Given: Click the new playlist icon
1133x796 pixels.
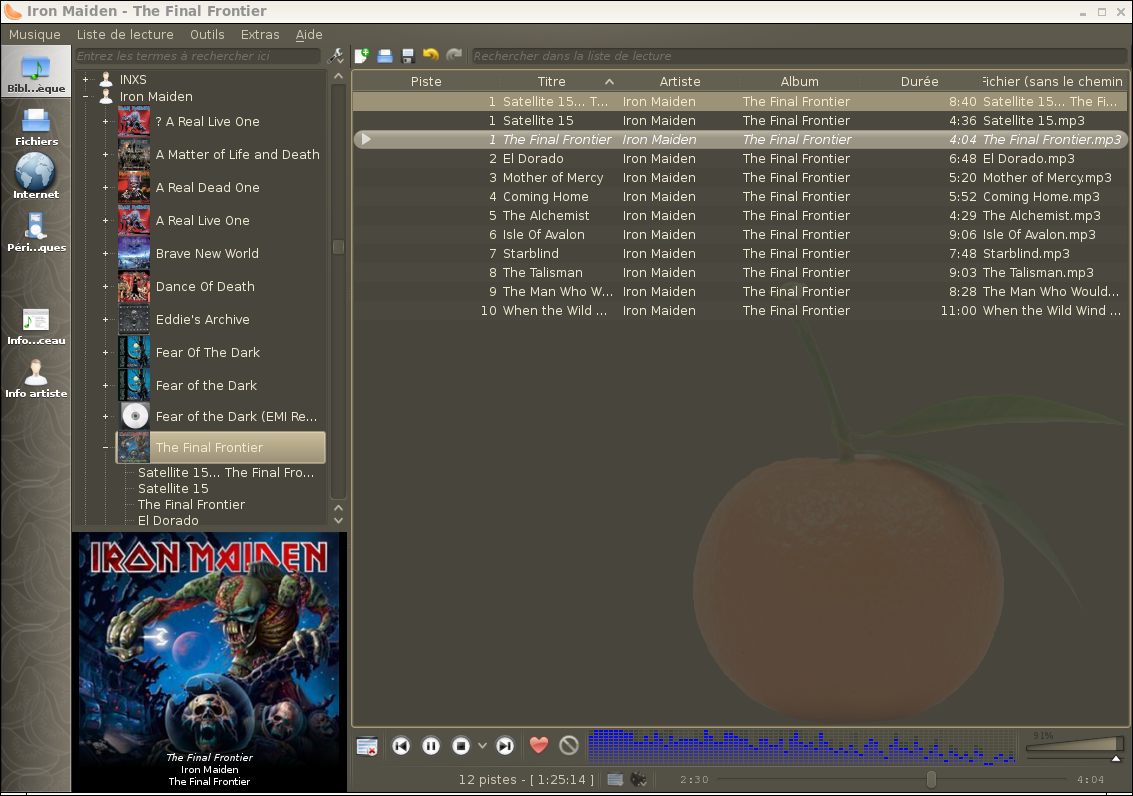Looking at the screenshot, I should click(362, 56).
